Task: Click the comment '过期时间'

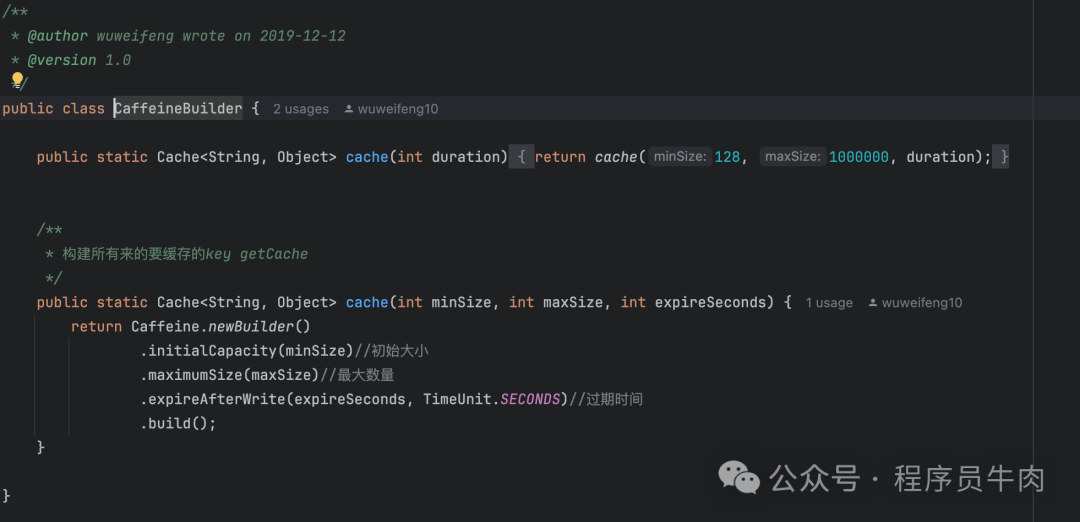Action: (606, 399)
